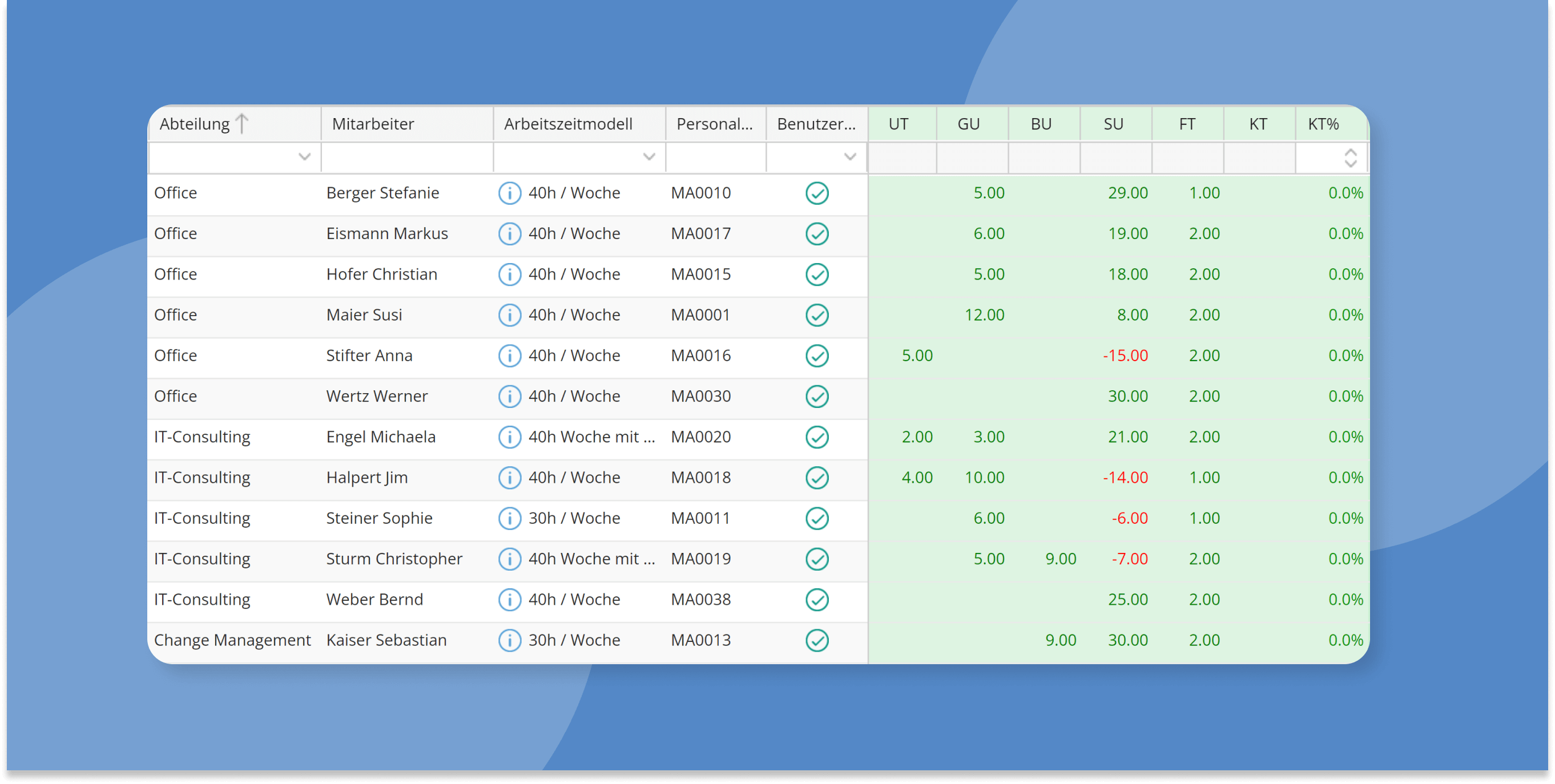Click info icon in Wertz Werner row

tap(509, 397)
